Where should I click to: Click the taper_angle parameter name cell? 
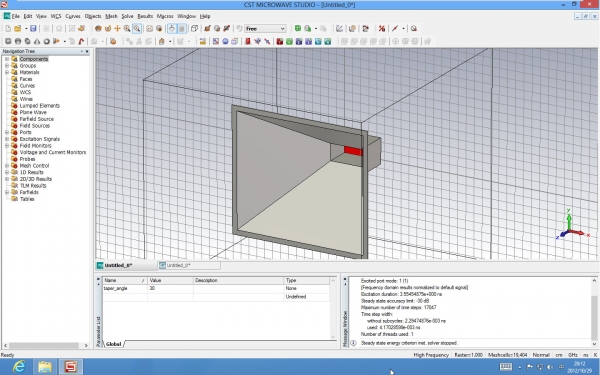pyautogui.click(x=125, y=288)
